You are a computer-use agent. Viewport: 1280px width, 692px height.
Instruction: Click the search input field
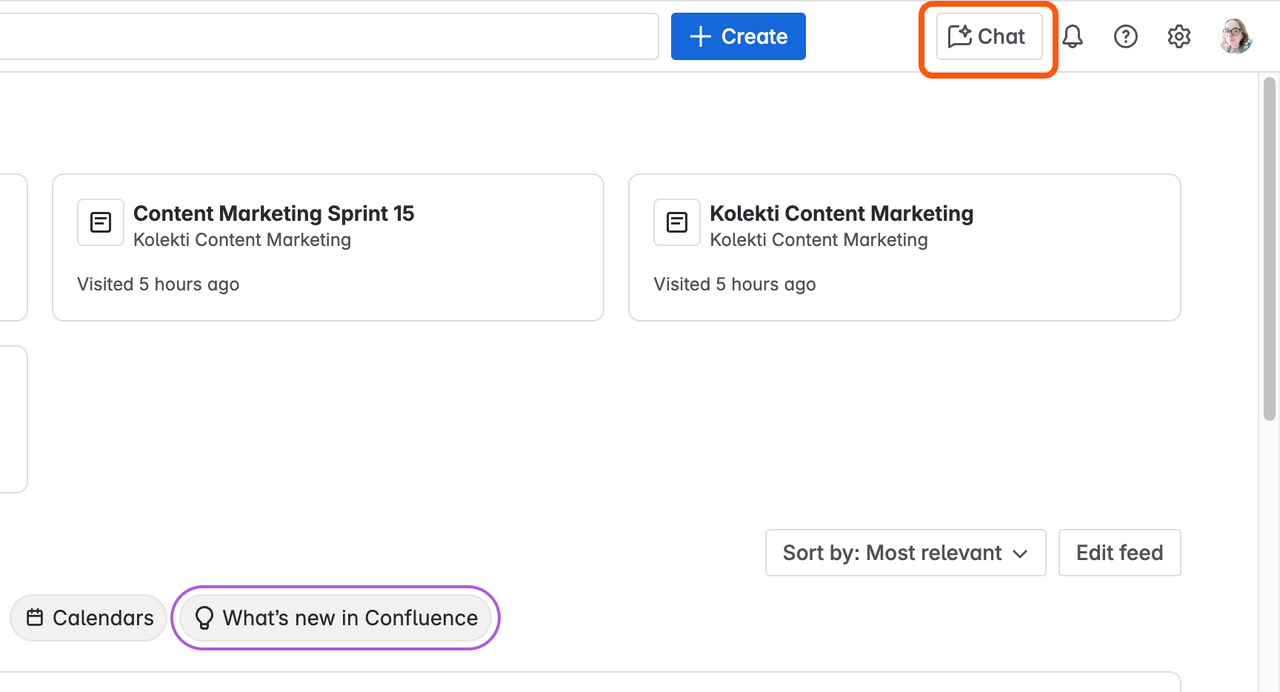click(x=330, y=37)
